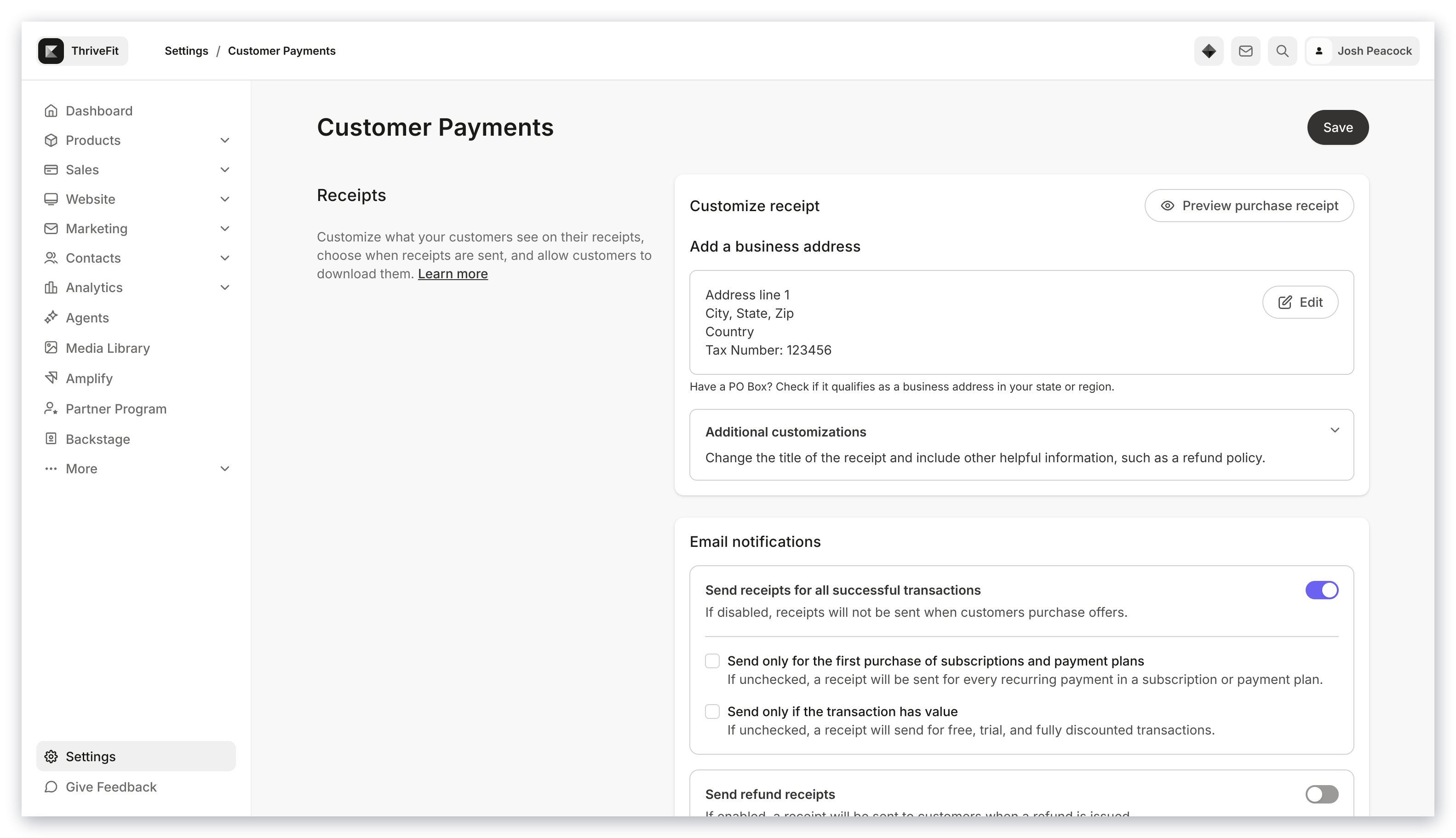Click the Agents sparkle icon
Image resolution: width=1456 pixels, height=838 pixels.
51,317
